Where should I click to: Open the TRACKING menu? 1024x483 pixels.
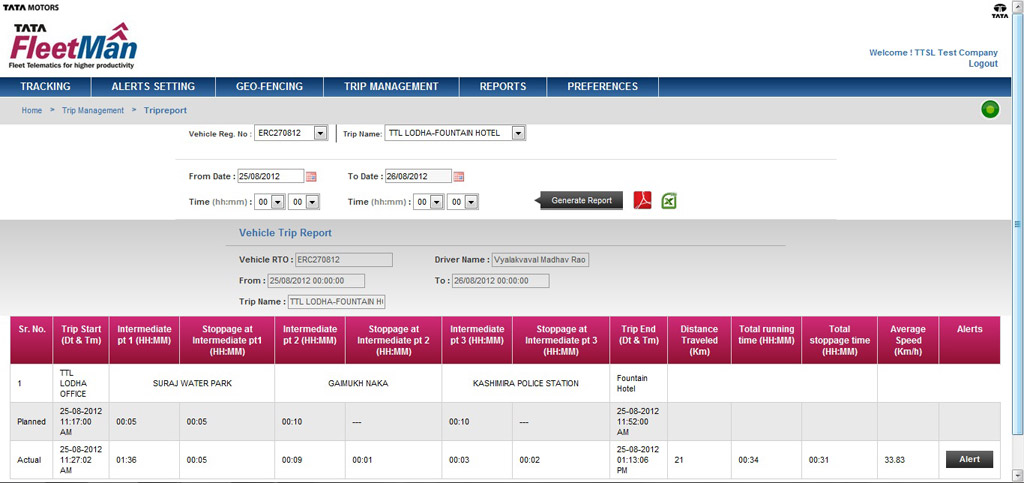point(45,86)
